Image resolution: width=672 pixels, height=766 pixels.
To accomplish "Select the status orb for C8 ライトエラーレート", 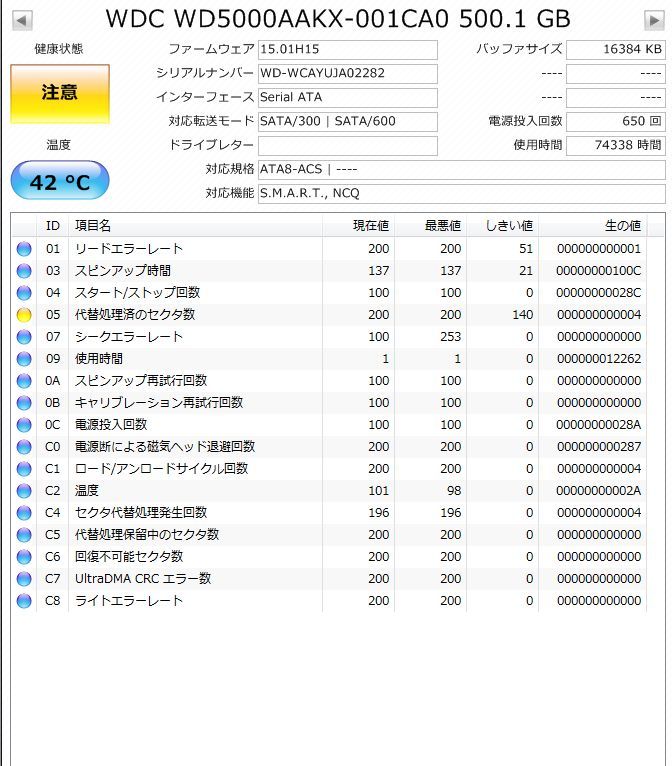I will coord(24,600).
